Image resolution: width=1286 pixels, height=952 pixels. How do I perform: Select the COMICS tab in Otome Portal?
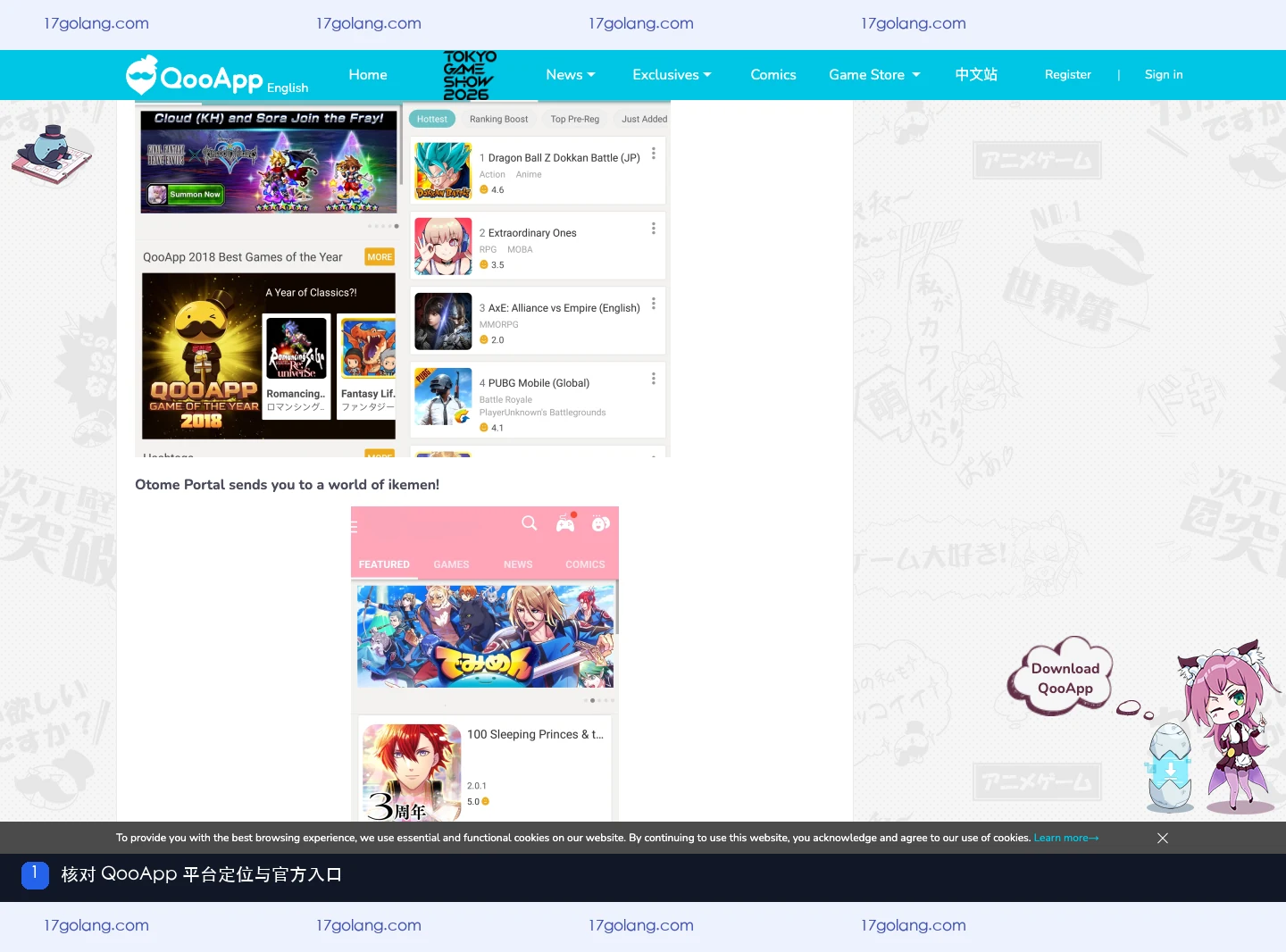[585, 564]
